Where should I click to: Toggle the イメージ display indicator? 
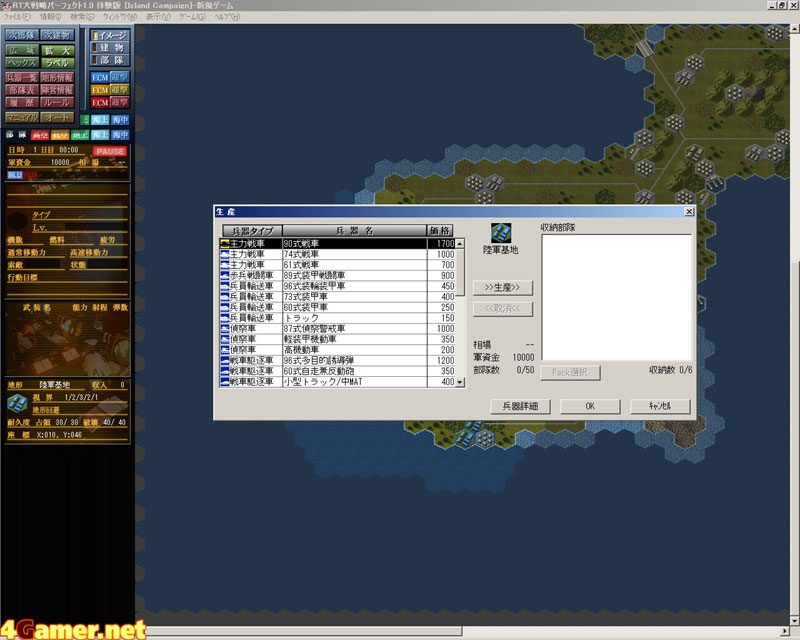110,35
